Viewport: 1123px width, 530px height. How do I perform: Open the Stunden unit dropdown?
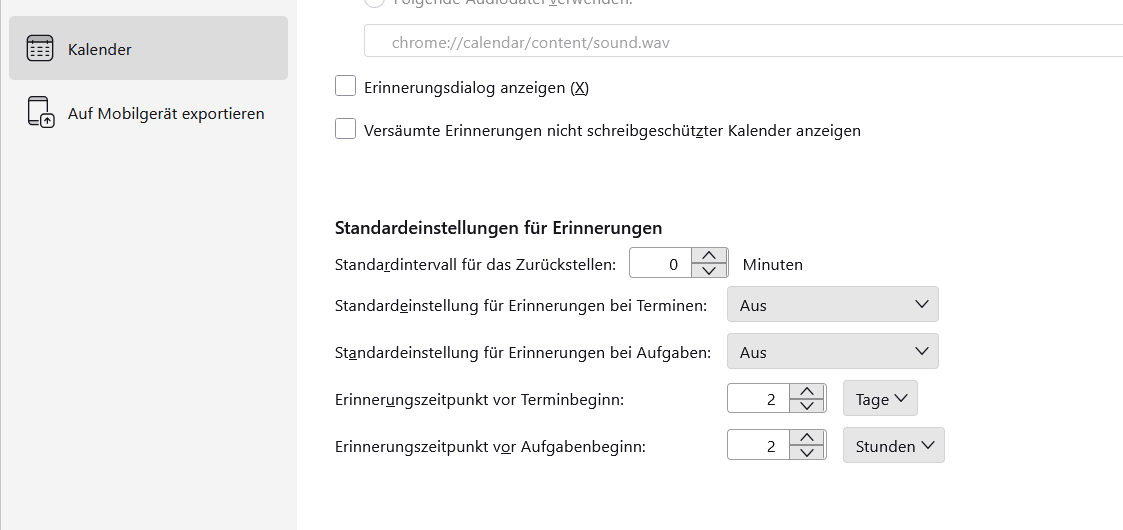pyautogui.click(x=893, y=446)
